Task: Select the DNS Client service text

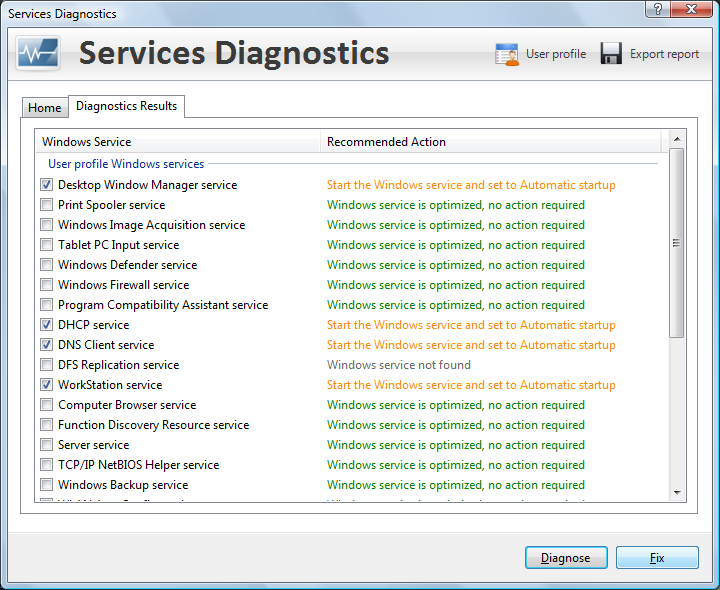Action: point(106,345)
